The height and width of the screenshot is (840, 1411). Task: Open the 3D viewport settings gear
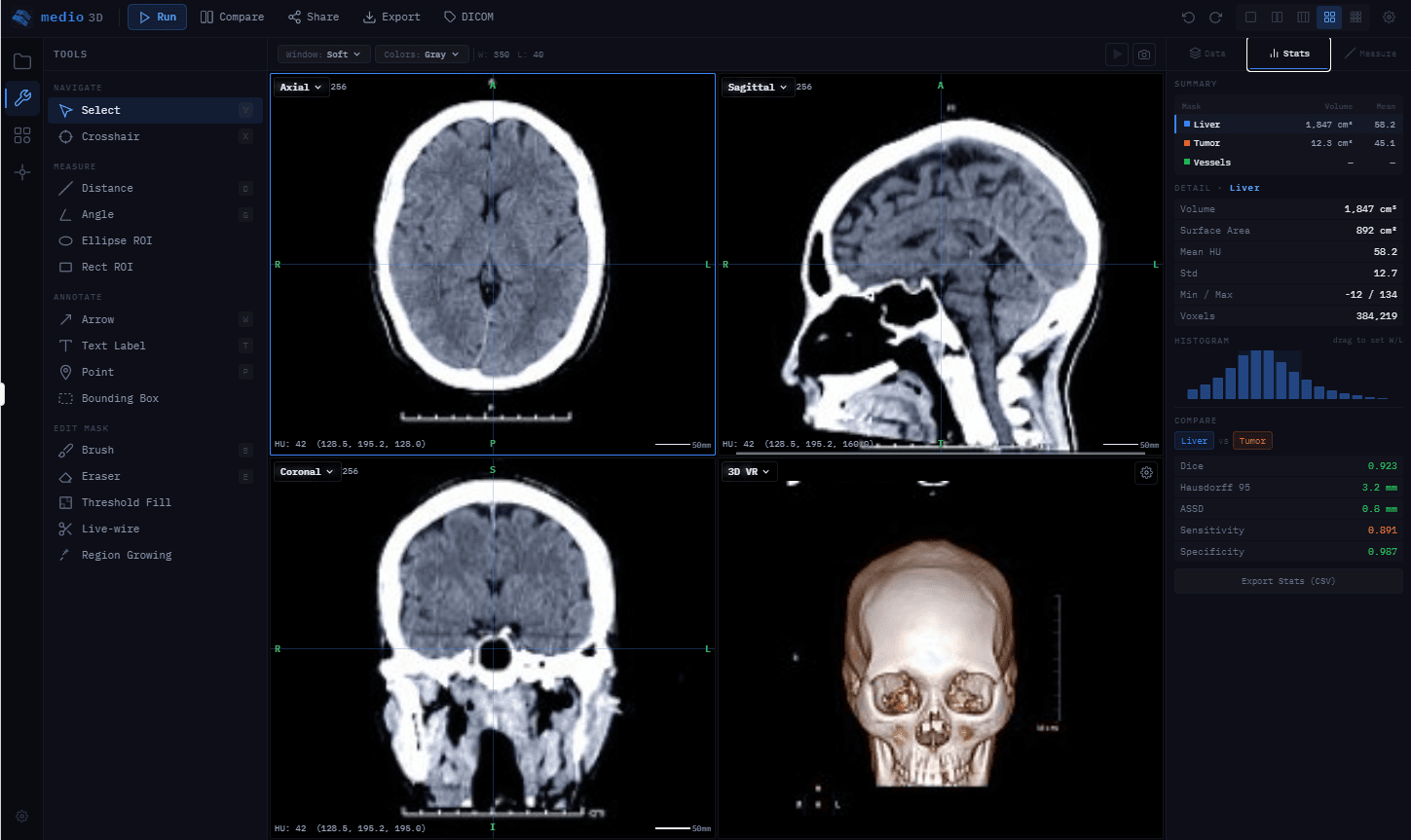tap(1145, 472)
